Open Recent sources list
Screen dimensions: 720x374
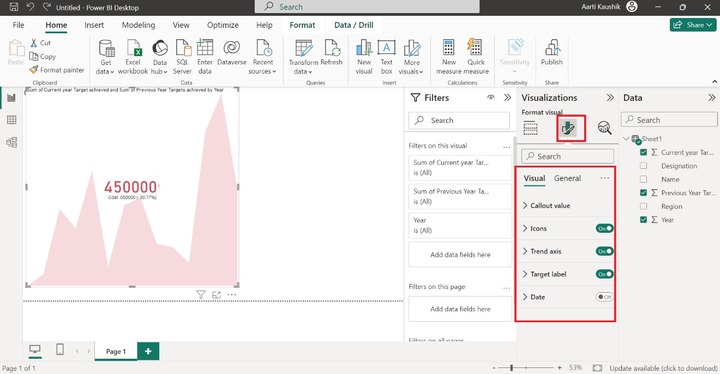pos(263,57)
